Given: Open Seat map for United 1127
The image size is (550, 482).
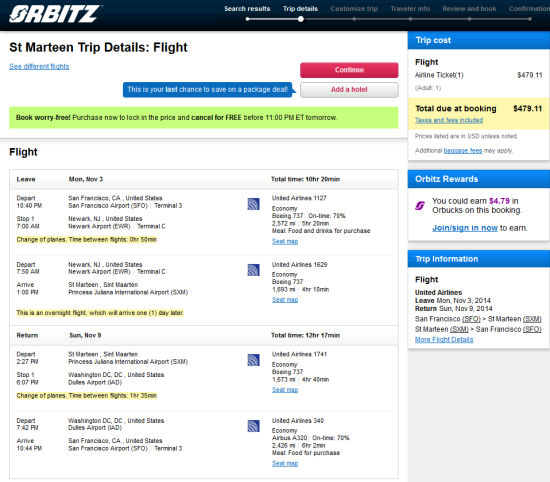Looking at the screenshot, I should tap(285, 241).
